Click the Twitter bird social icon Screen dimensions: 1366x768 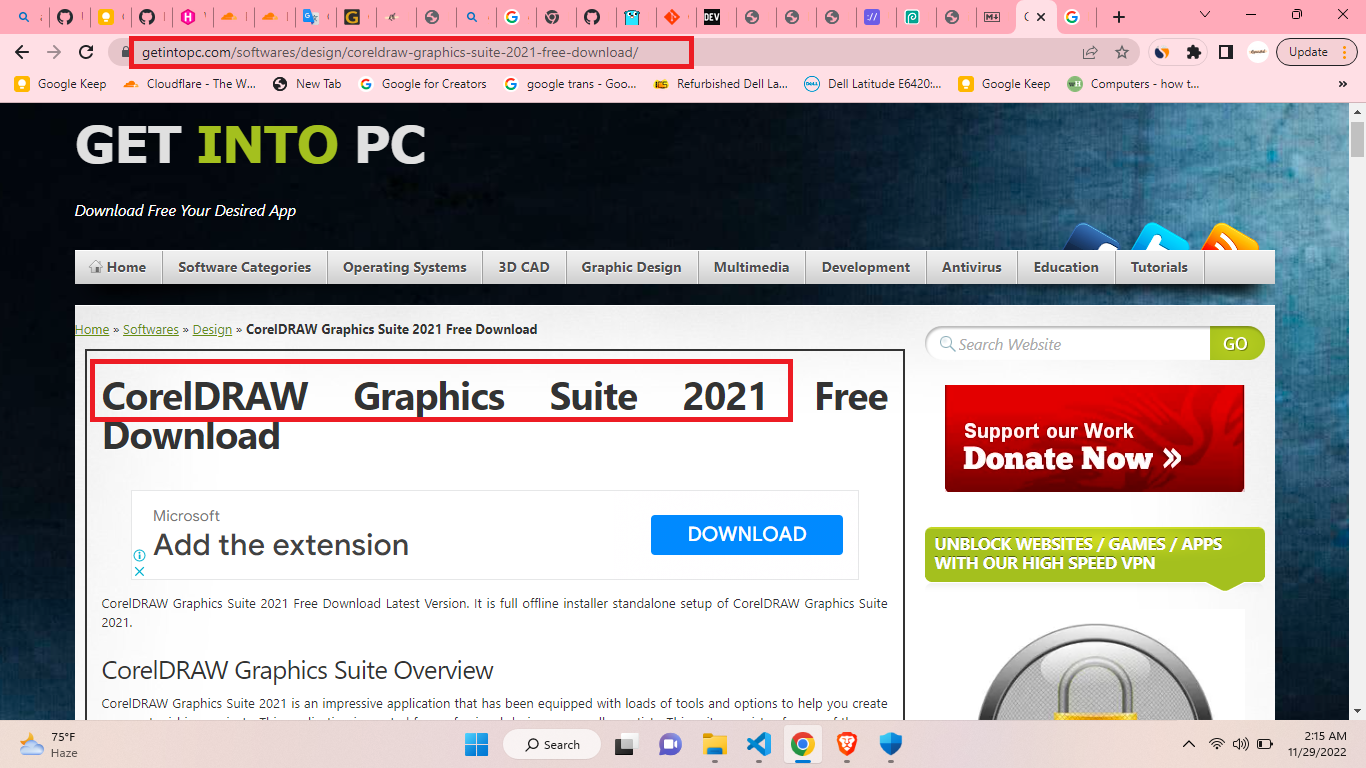coord(1160,237)
